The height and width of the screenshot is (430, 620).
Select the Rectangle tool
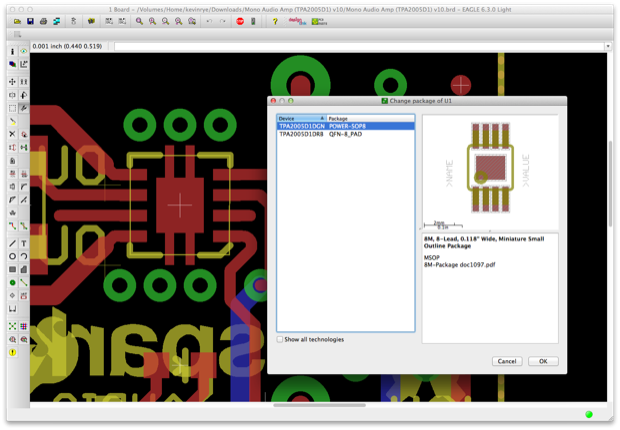pyautogui.click(x=12, y=269)
